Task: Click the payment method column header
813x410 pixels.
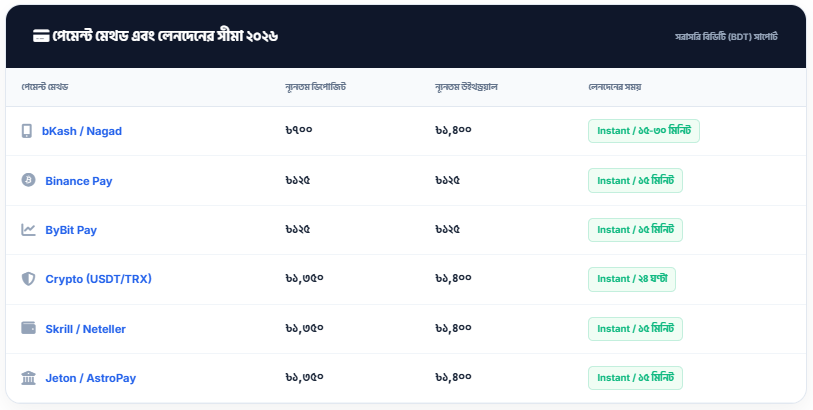Action: [45, 87]
